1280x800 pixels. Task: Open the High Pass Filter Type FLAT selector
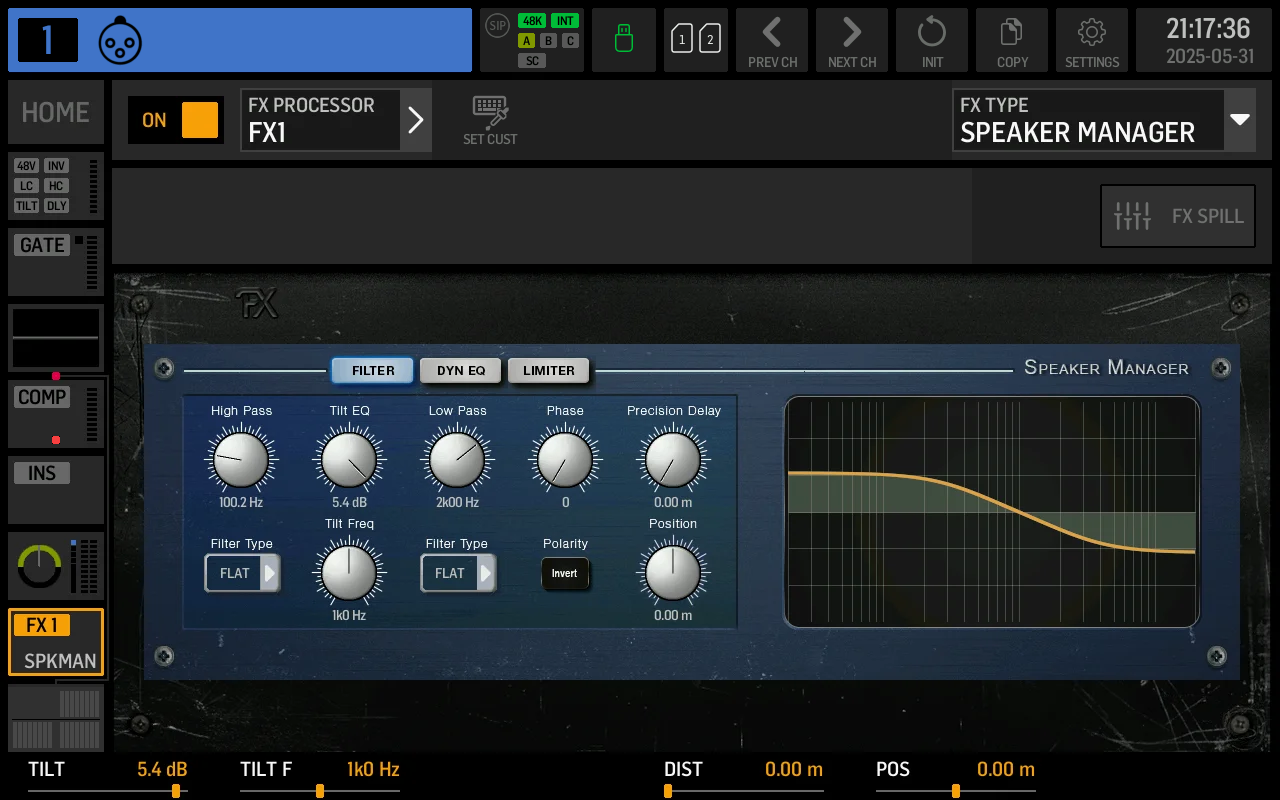point(242,574)
